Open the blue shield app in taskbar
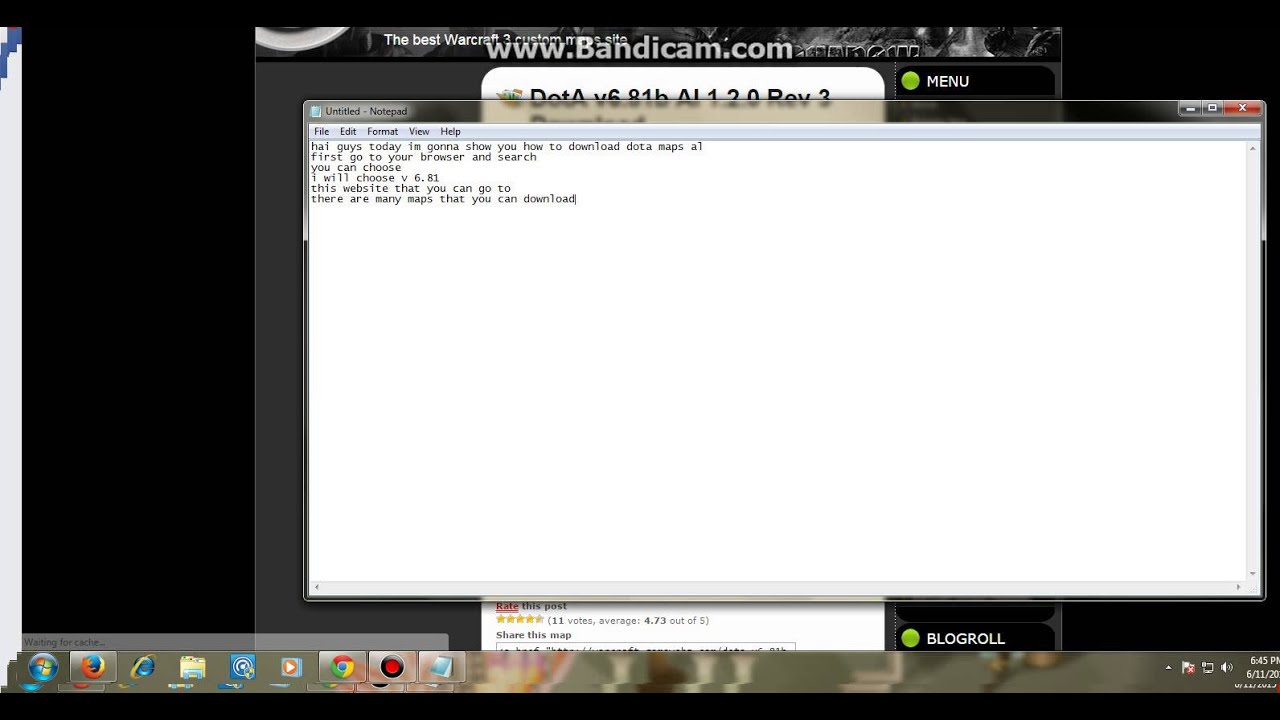This screenshot has width=1280, height=720. (242, 667)
